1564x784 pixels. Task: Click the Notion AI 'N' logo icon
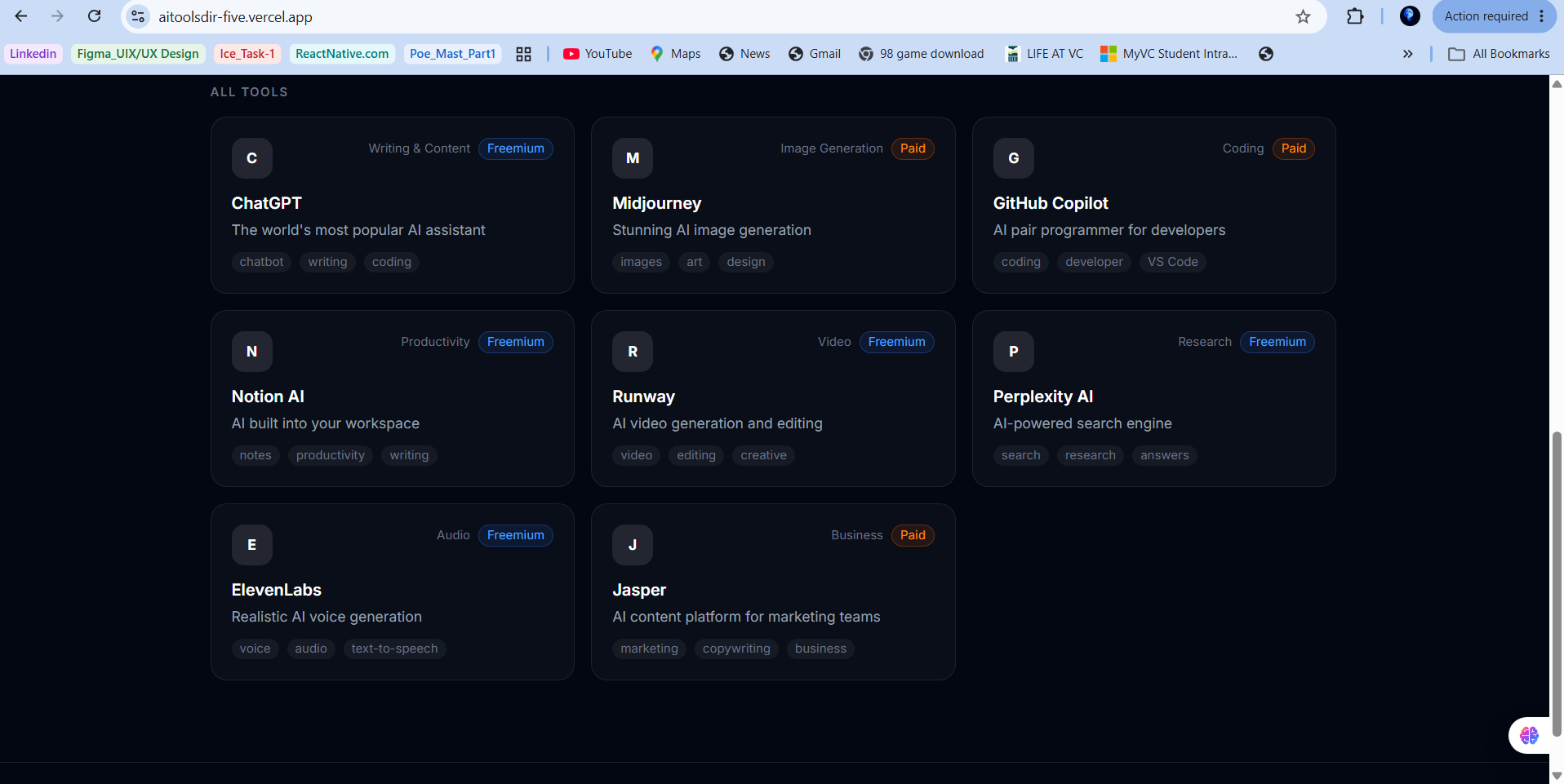[252, 352]
